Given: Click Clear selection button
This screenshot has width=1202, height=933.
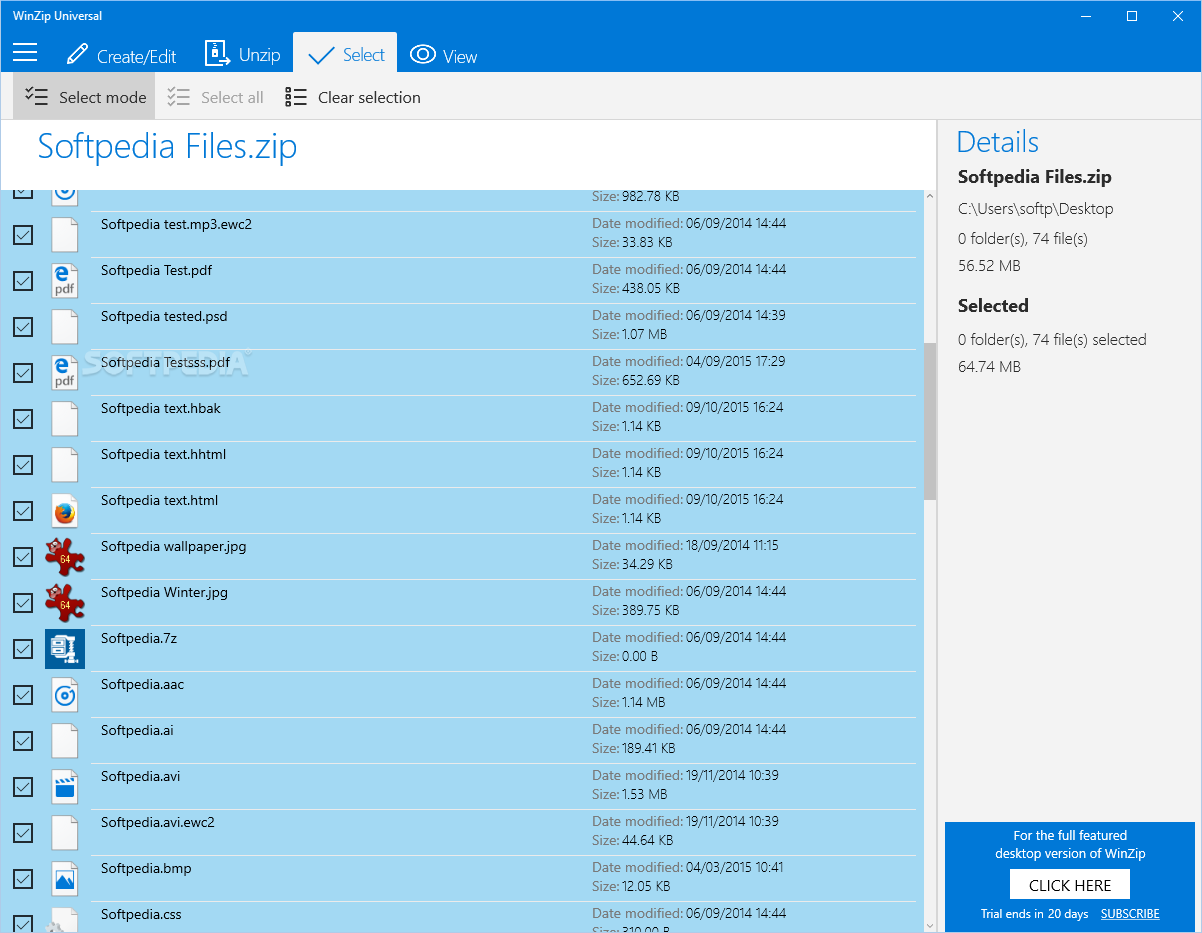Looking at the screenshot, I should point(353,97).
